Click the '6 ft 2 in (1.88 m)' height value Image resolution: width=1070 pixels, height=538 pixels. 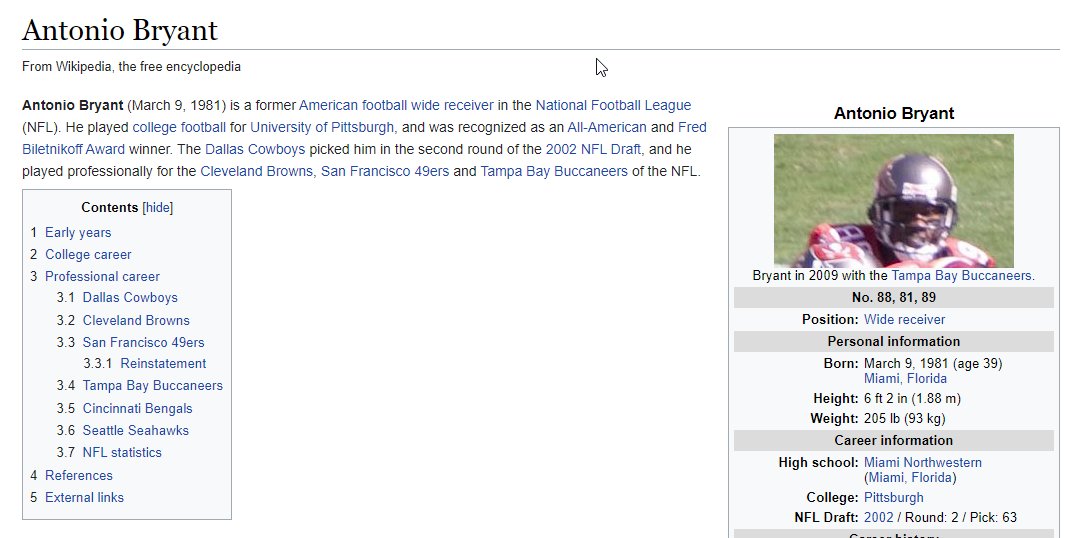(912, 398)
